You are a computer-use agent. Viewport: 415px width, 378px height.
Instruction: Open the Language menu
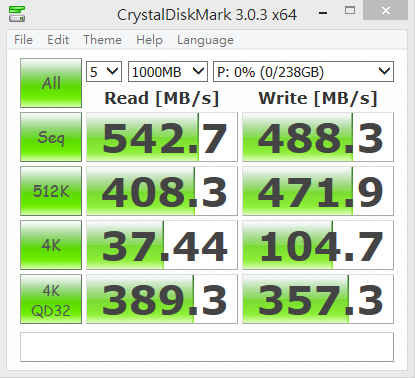205,40
